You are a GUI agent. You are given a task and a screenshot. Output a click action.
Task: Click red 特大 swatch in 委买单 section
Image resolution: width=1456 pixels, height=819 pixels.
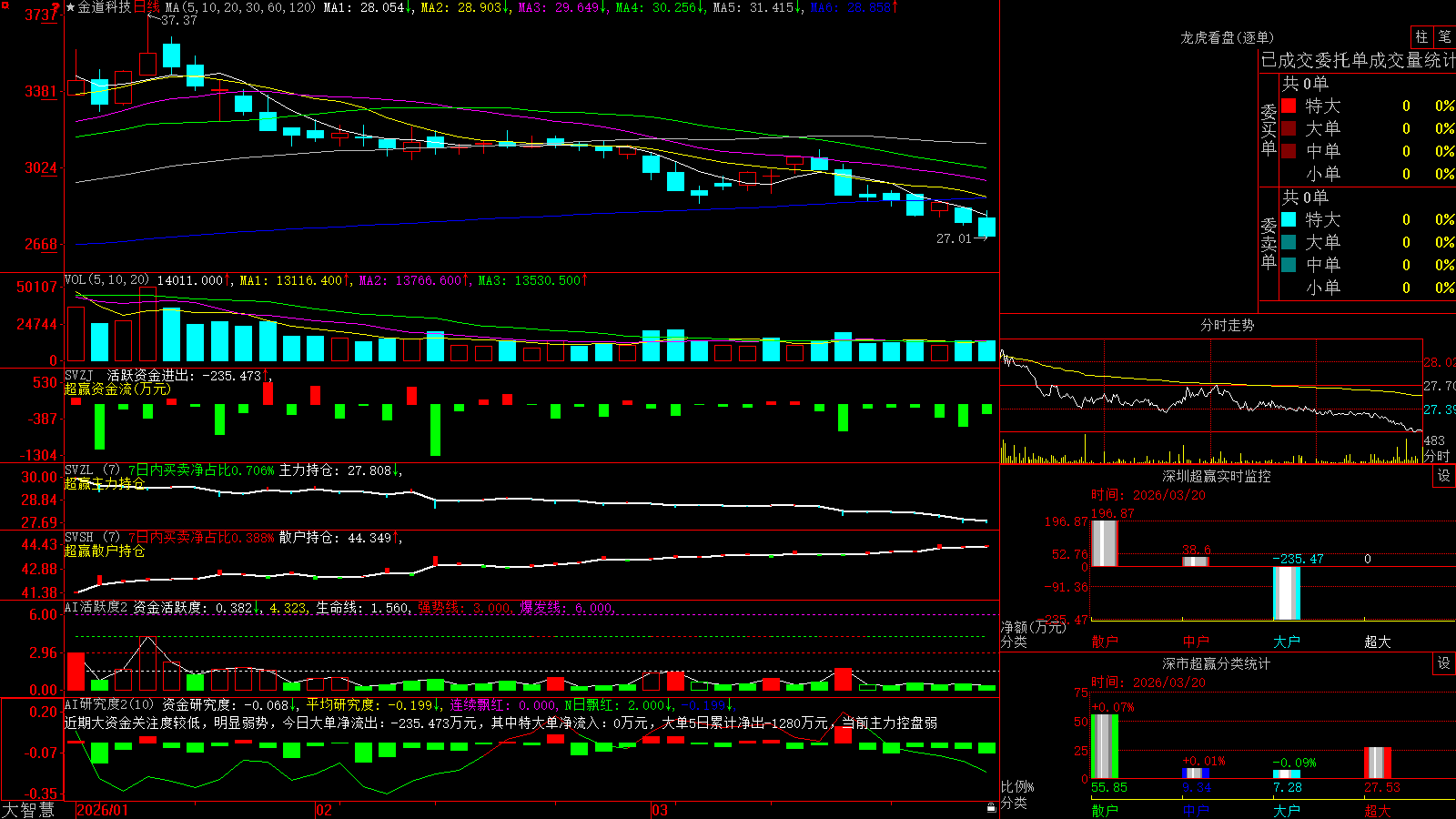pos(1289,106)
